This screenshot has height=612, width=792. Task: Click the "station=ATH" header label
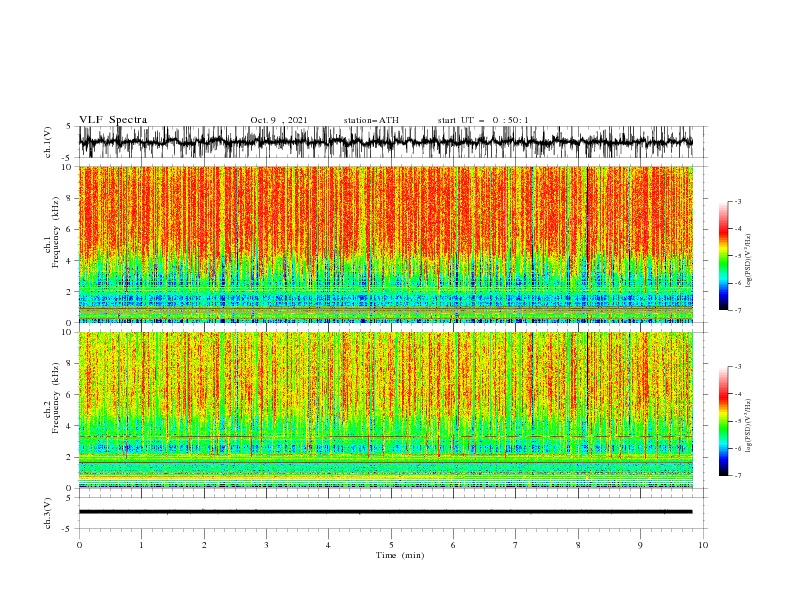371,120
